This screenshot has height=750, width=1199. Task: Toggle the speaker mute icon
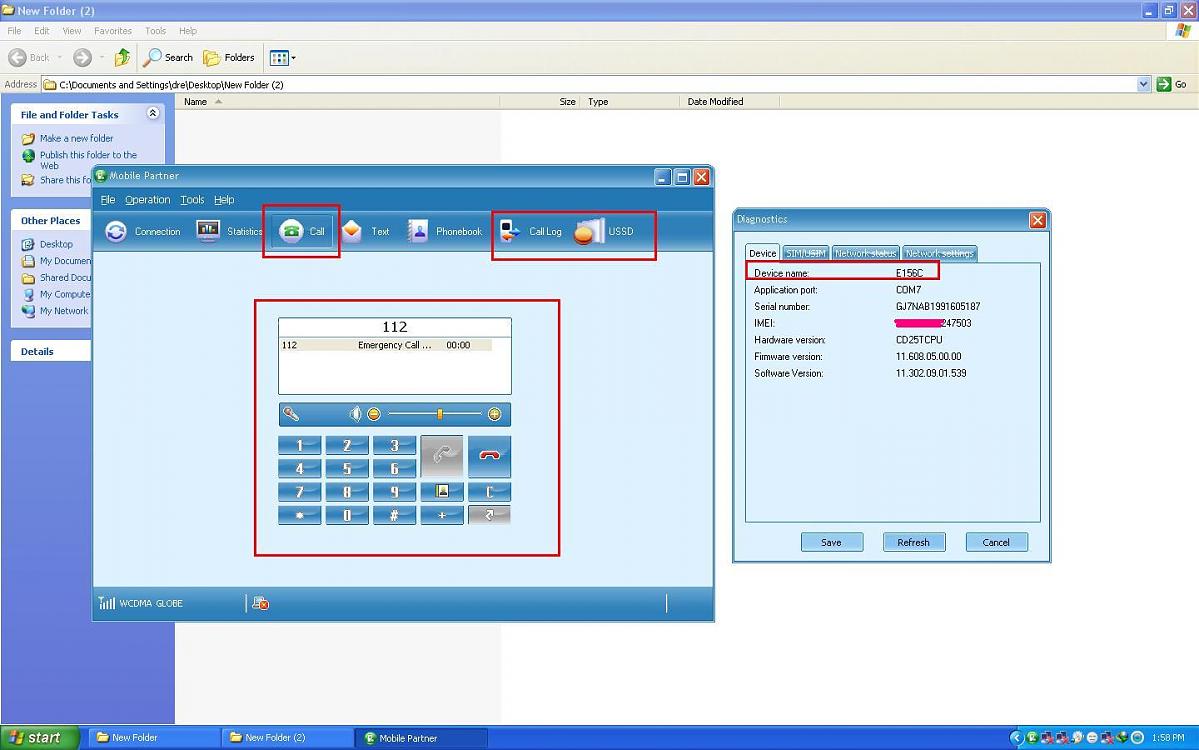(x=355, y=414)
